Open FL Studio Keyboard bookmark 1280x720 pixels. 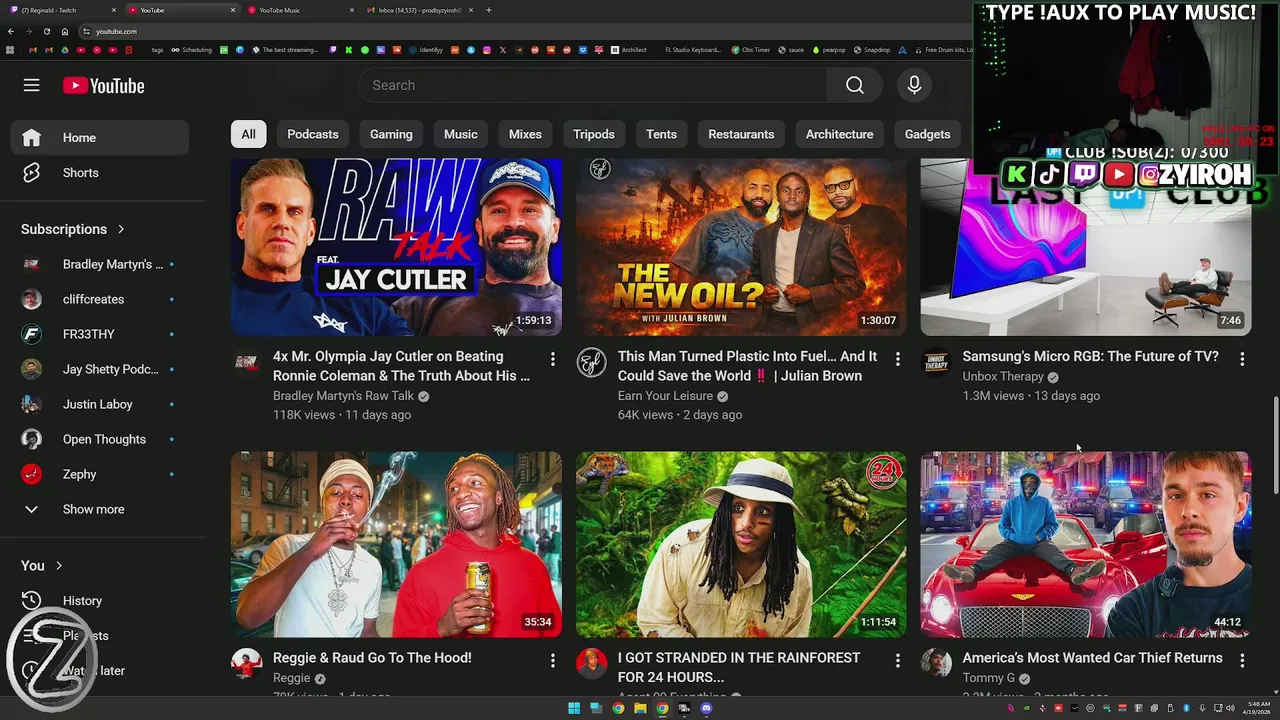[693, 50]
